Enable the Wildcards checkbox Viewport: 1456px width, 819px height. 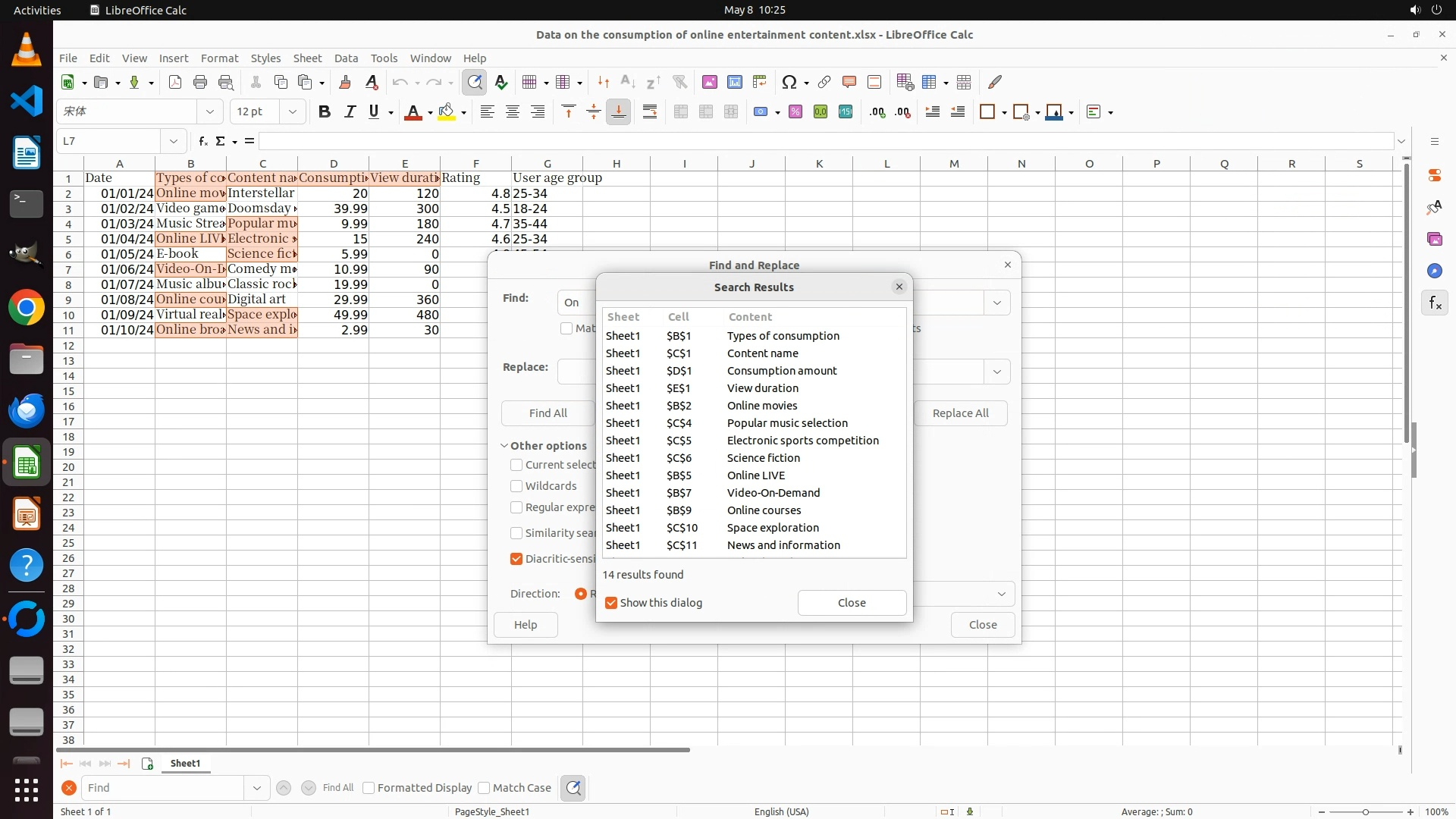516,486
